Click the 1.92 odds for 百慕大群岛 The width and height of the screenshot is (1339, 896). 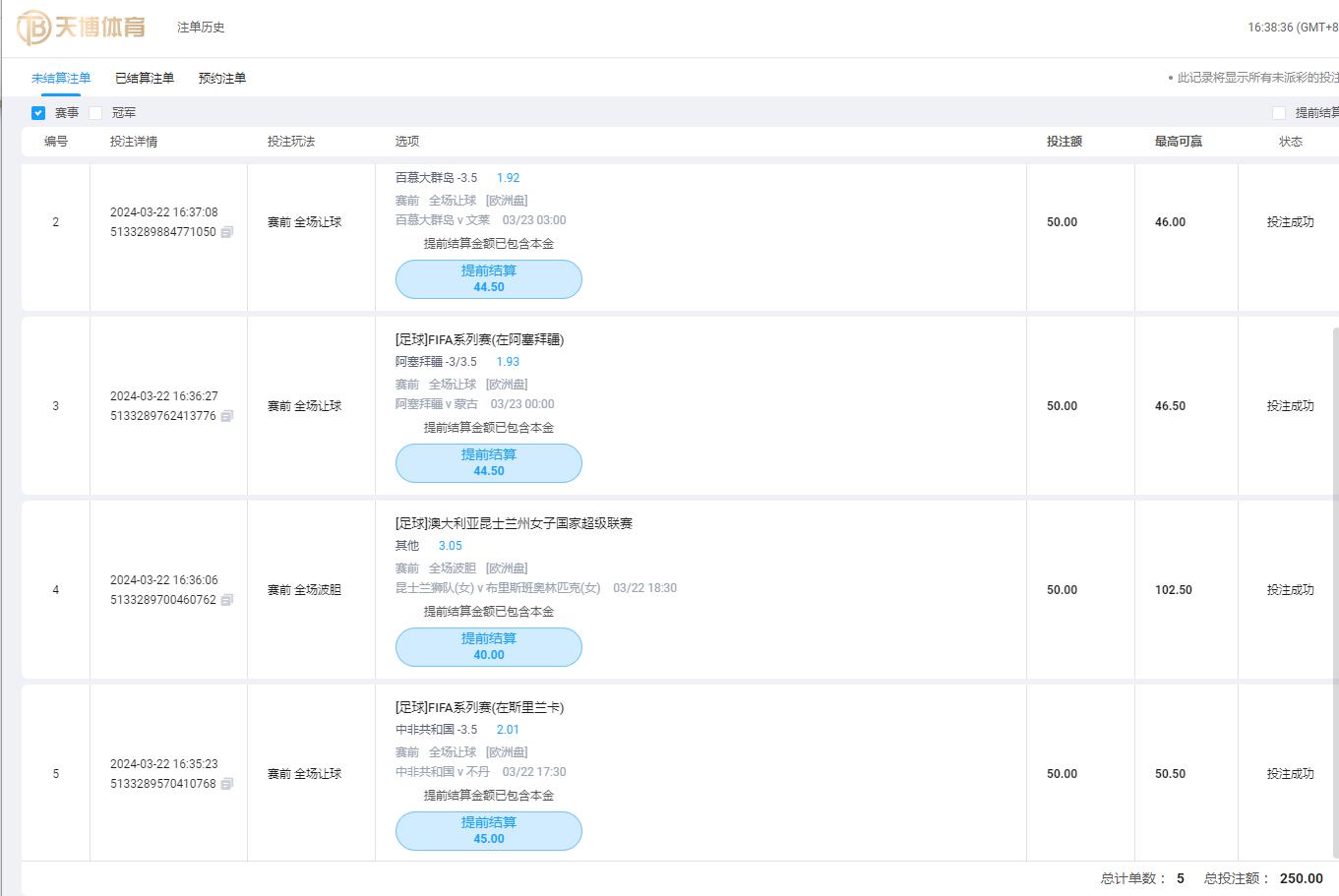point(508,178)
